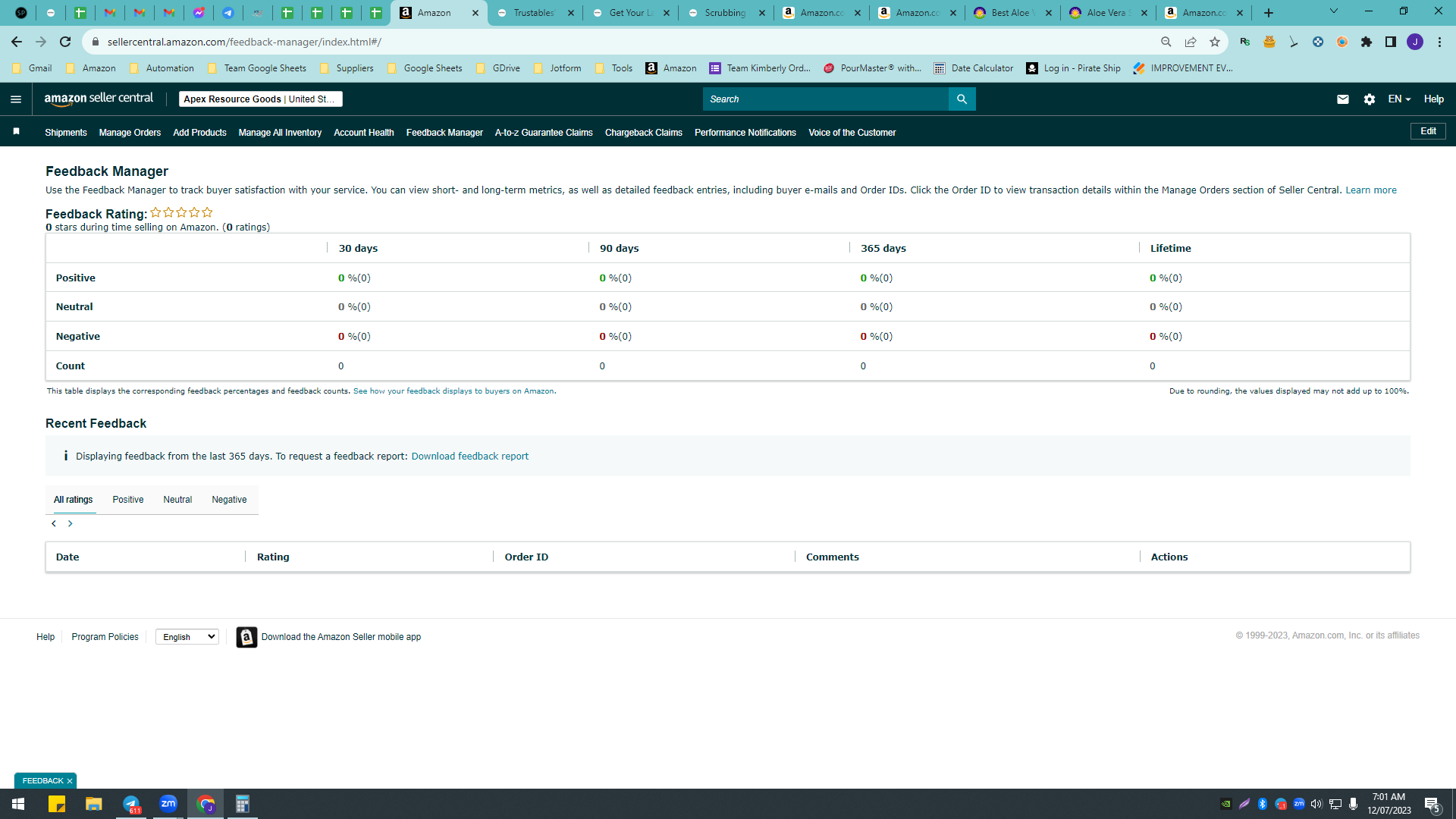Open the Apex Resource Goods account switcher
Image resolution: width=1456 pixels, height=819 pixels.
261,99
